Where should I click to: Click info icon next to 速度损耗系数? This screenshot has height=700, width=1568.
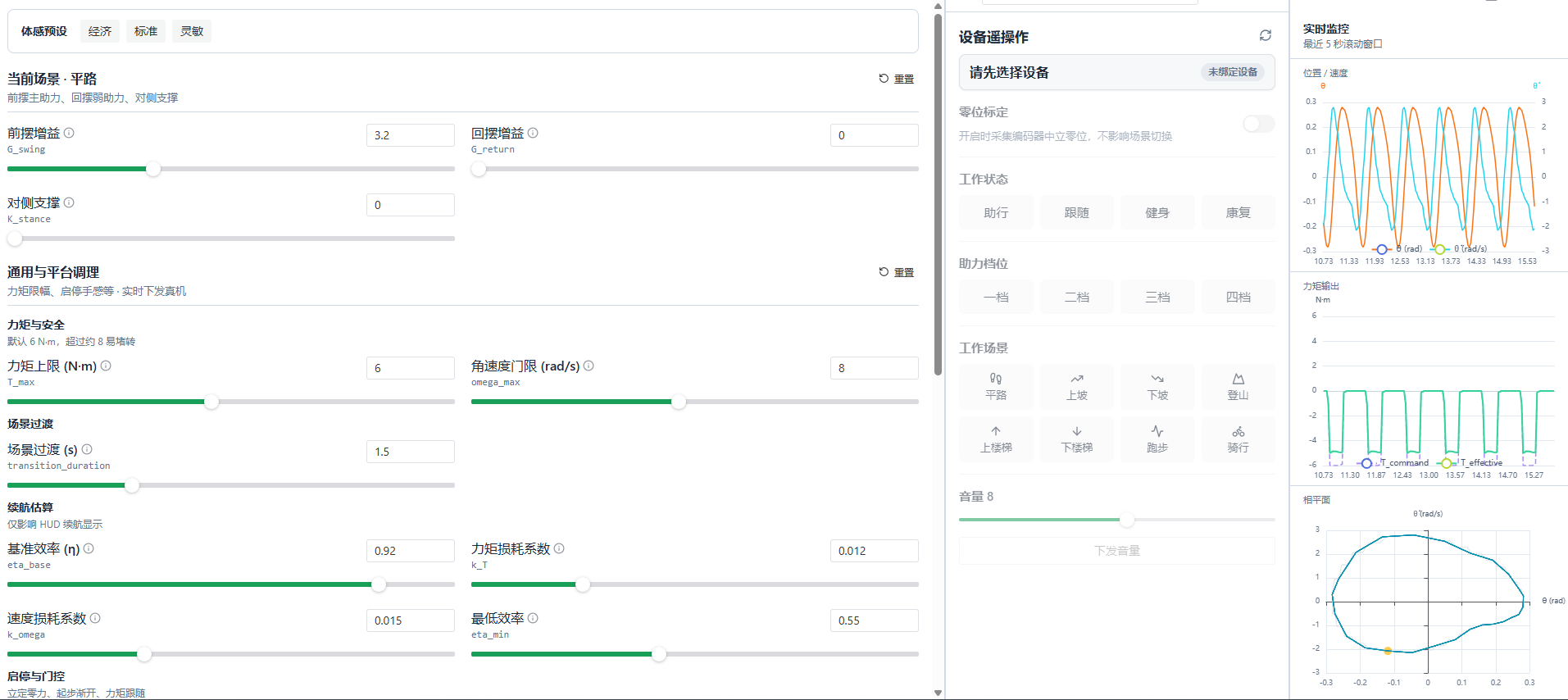pos(95,618)
